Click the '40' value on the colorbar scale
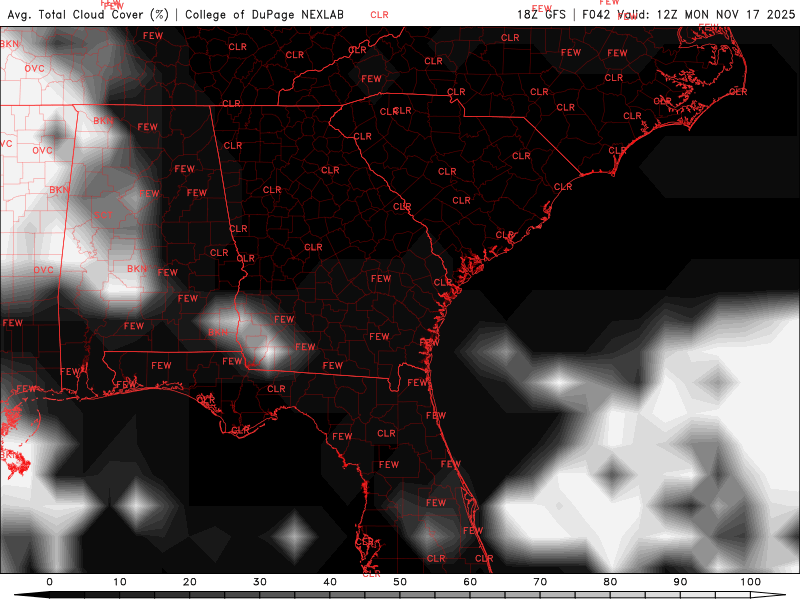Image resolution: width=800 pixels, height=600 pixels. [330, 582]
